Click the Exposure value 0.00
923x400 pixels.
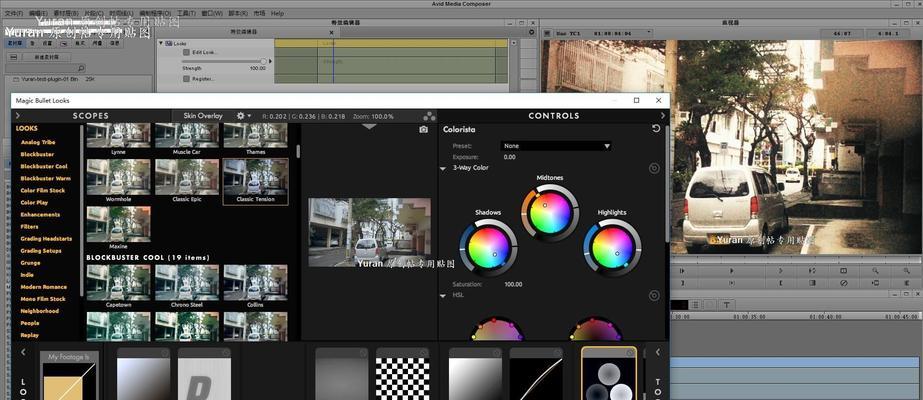pyautogui.click(x=510, y=157)
